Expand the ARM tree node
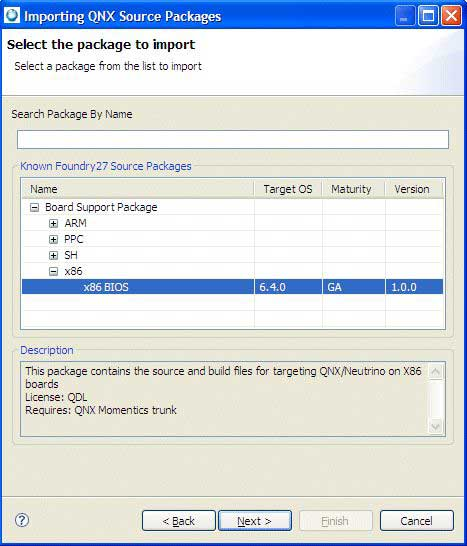The image size is (467, 546). click(53, 224)
